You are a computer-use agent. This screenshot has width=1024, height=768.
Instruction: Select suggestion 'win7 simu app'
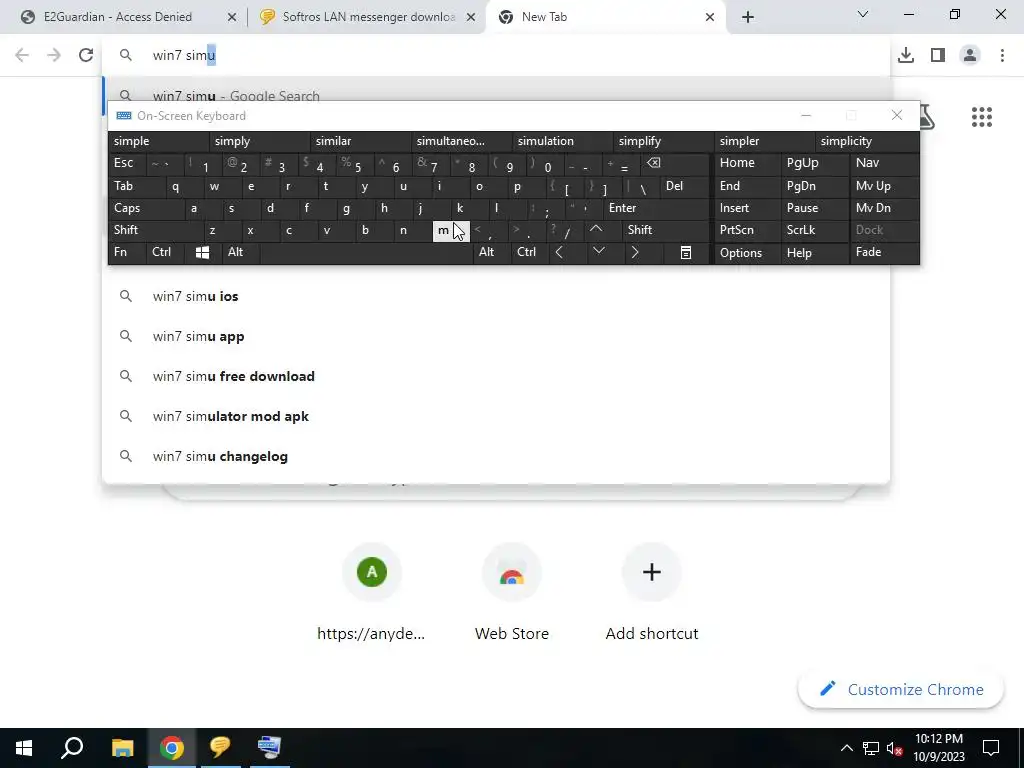[x=496, y=336]
